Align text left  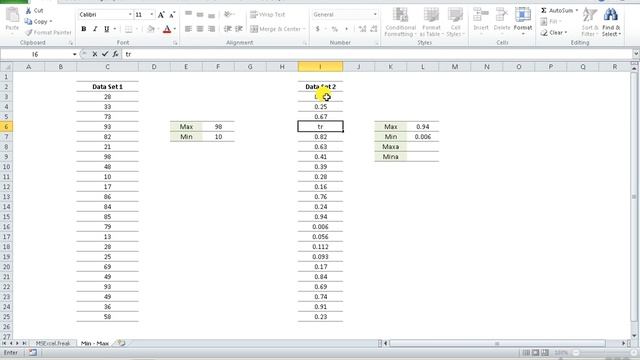tap(188, 29)
